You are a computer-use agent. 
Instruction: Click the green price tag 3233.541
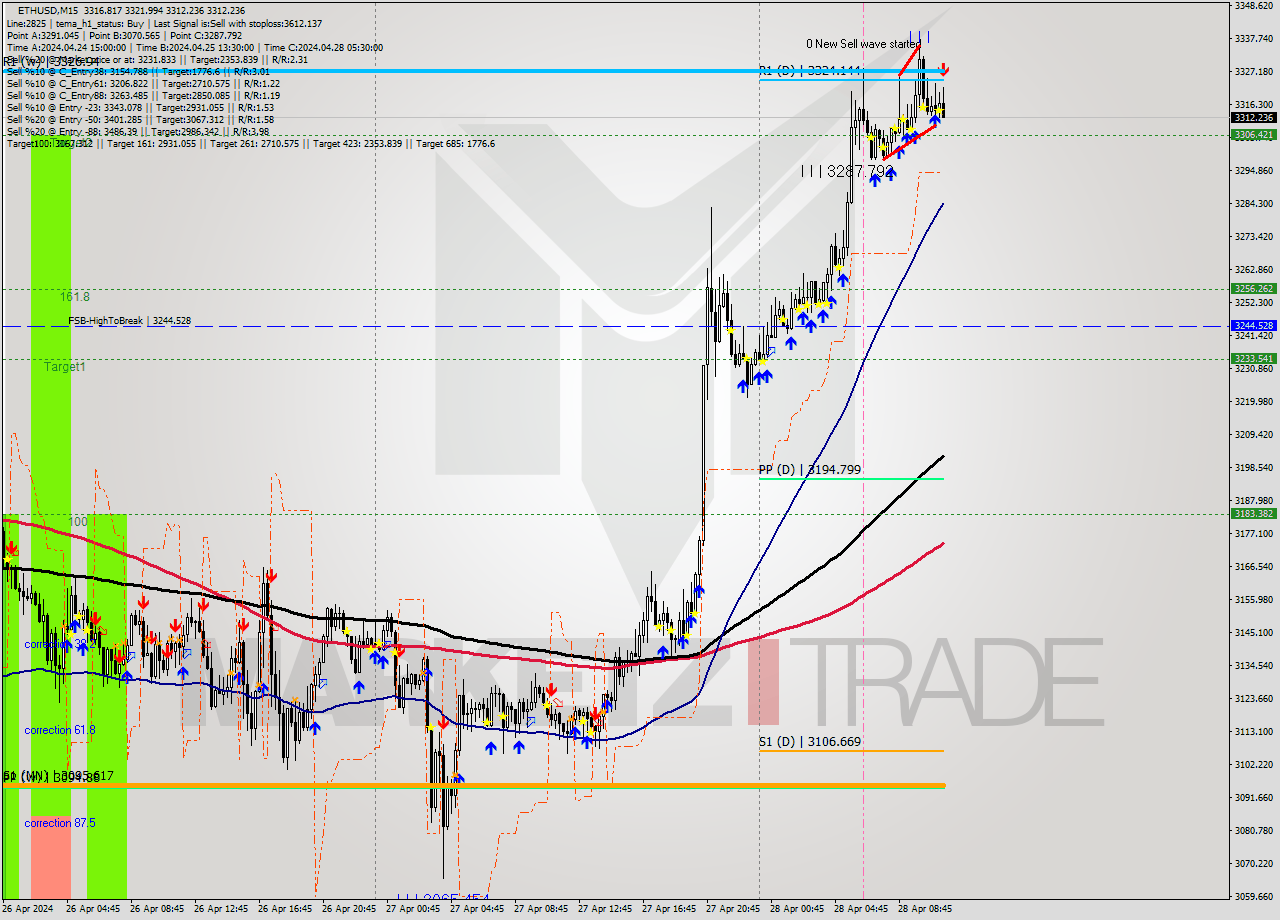(x=1253, y=358)
